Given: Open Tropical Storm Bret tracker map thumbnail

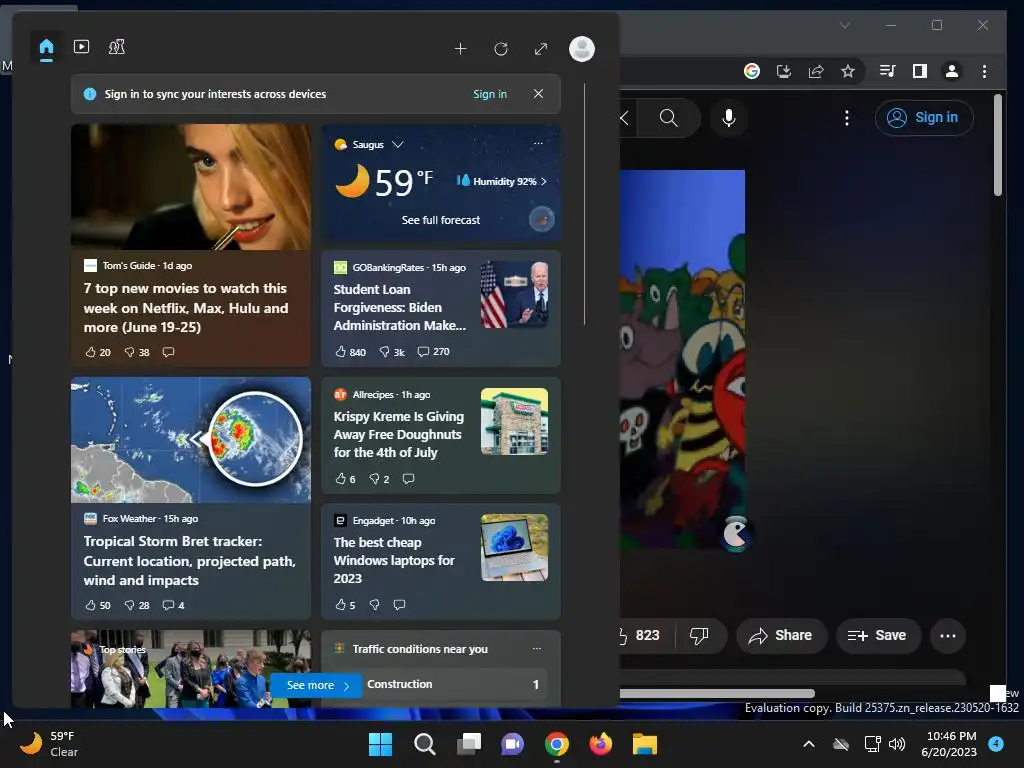Looking at the screenshot, I should click(191, 440).
